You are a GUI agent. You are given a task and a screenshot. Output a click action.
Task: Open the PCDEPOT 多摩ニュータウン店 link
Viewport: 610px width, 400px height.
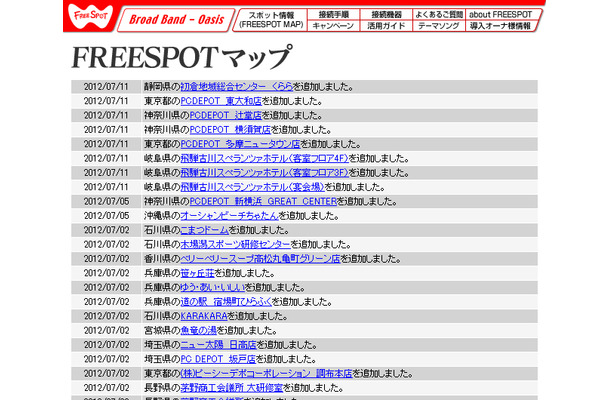(240, 144)
